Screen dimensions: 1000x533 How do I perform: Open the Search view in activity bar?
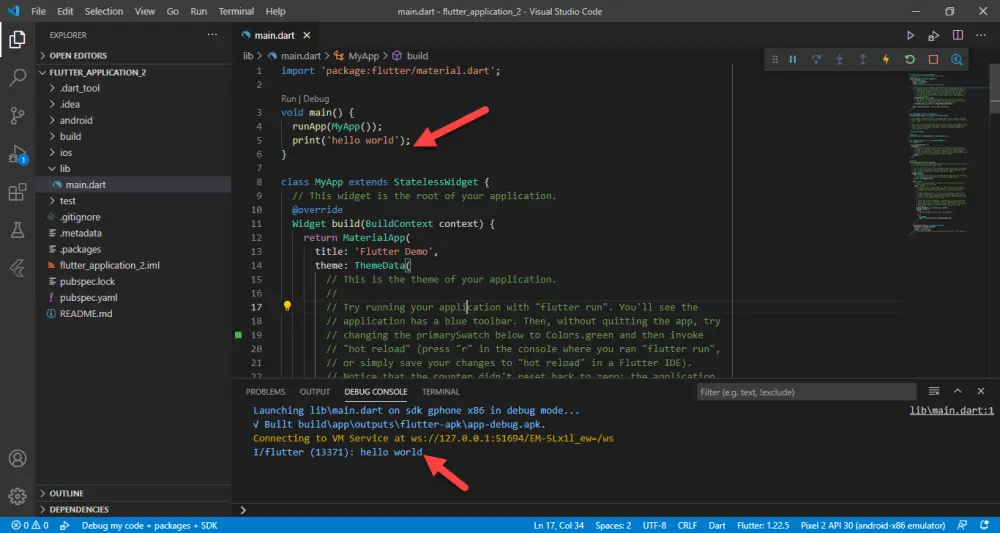(17, 78)
